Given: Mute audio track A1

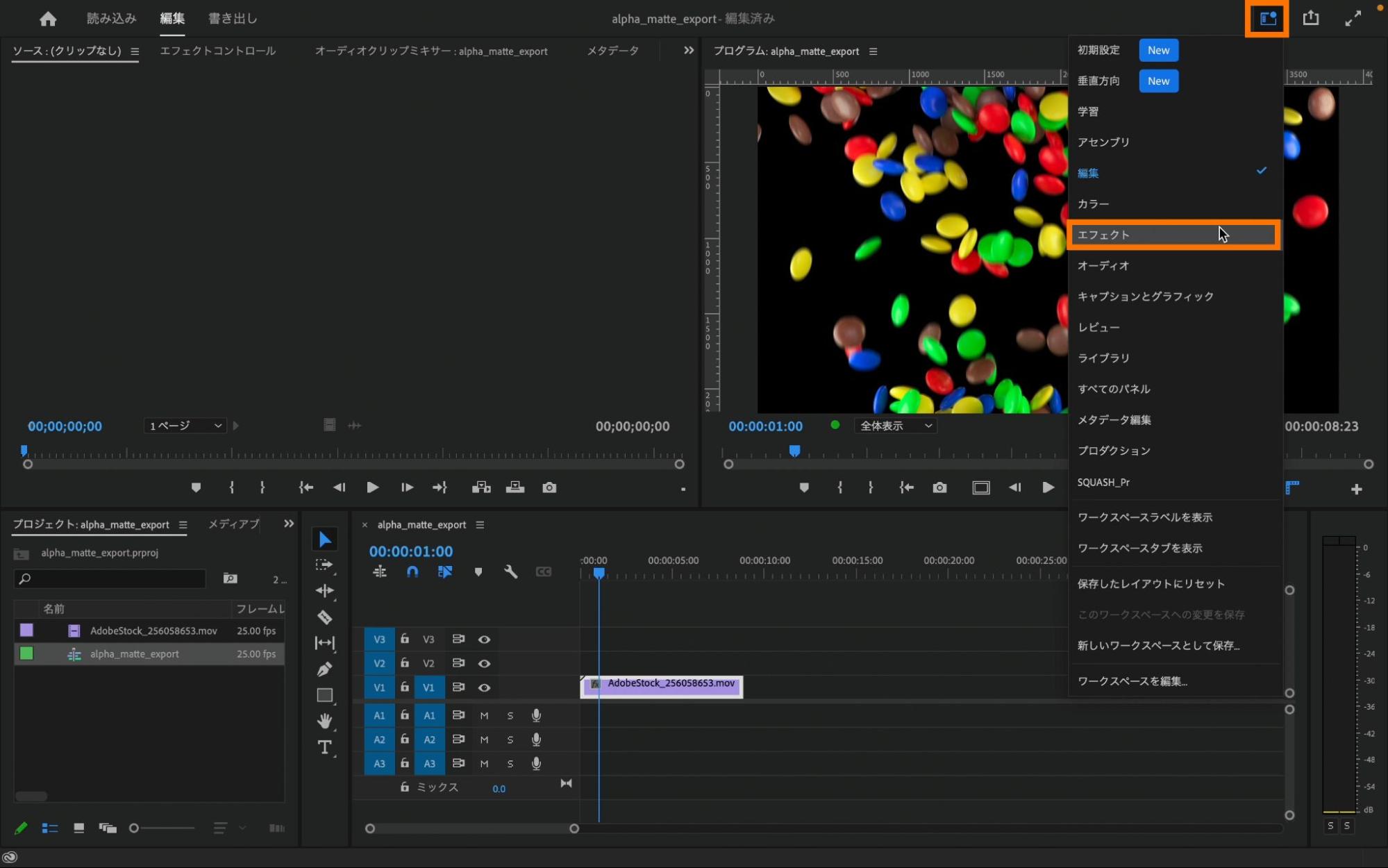Looking at the screenshot, I should [x=484, y=715].
